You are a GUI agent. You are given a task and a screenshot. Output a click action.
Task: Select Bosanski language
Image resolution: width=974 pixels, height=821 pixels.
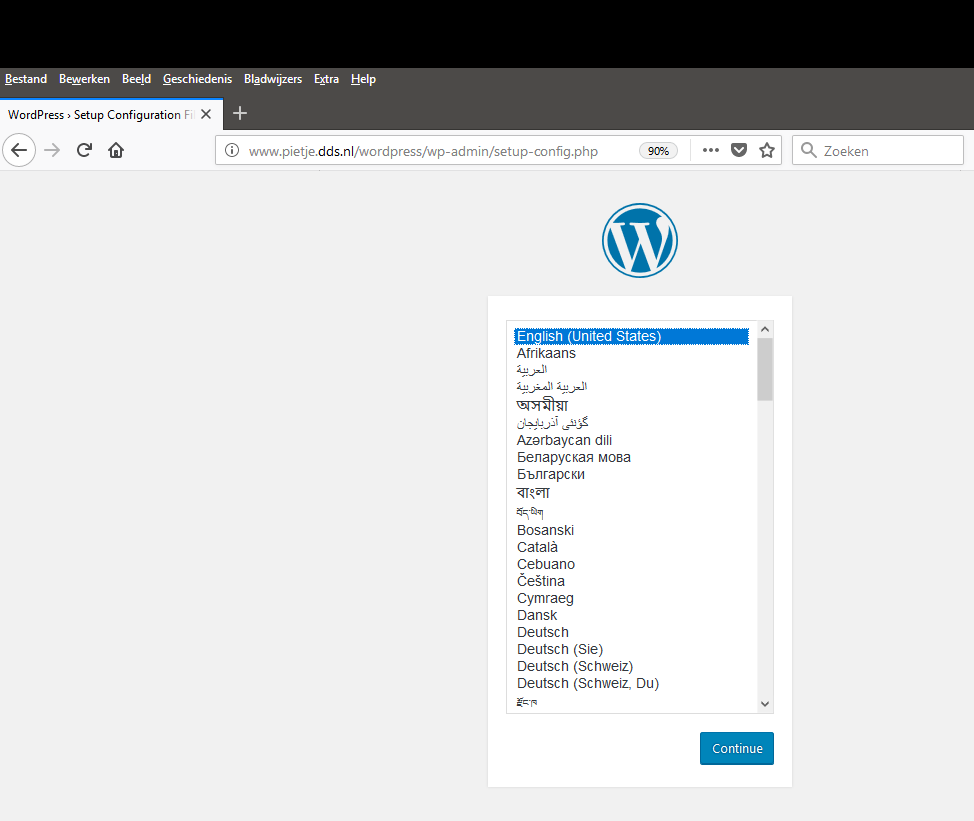(631, 530)
